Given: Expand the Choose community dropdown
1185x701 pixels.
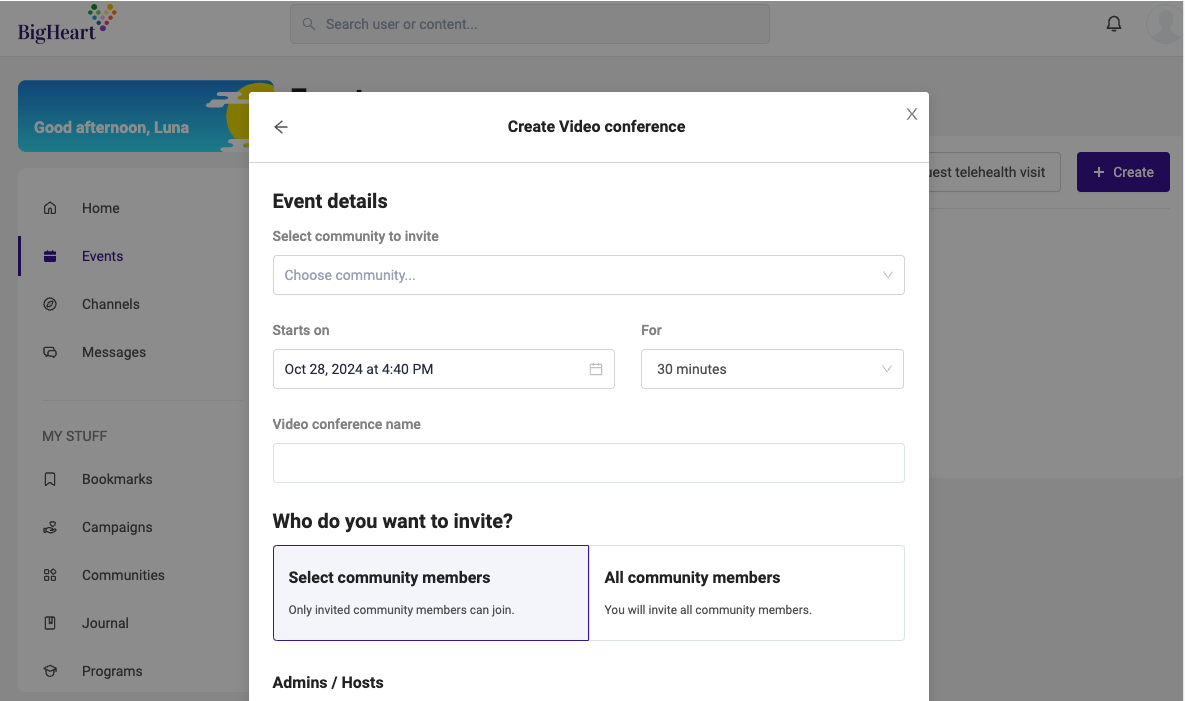Looking at the screenshot, I should (x=589, y=275).
